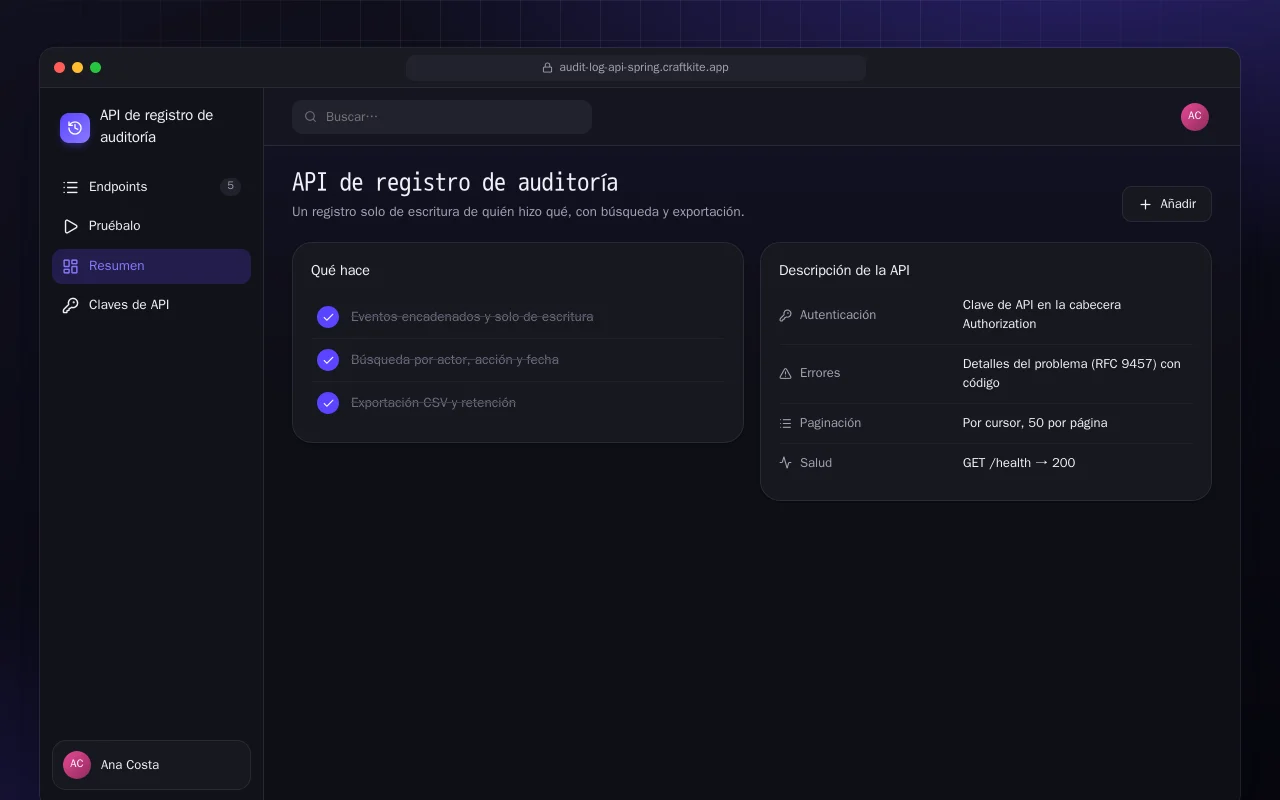Click the lock icon in the address bar
The height and width of the screenshot is (800, 1280).
(x=547, y=68)
